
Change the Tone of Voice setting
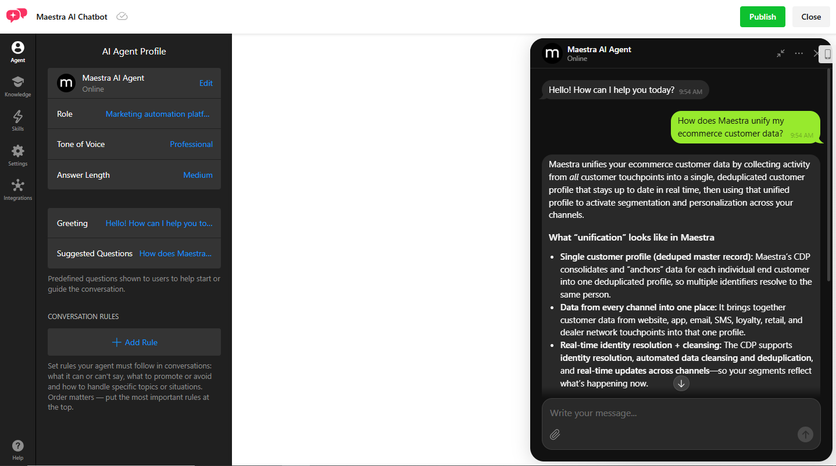coord(191,144)
